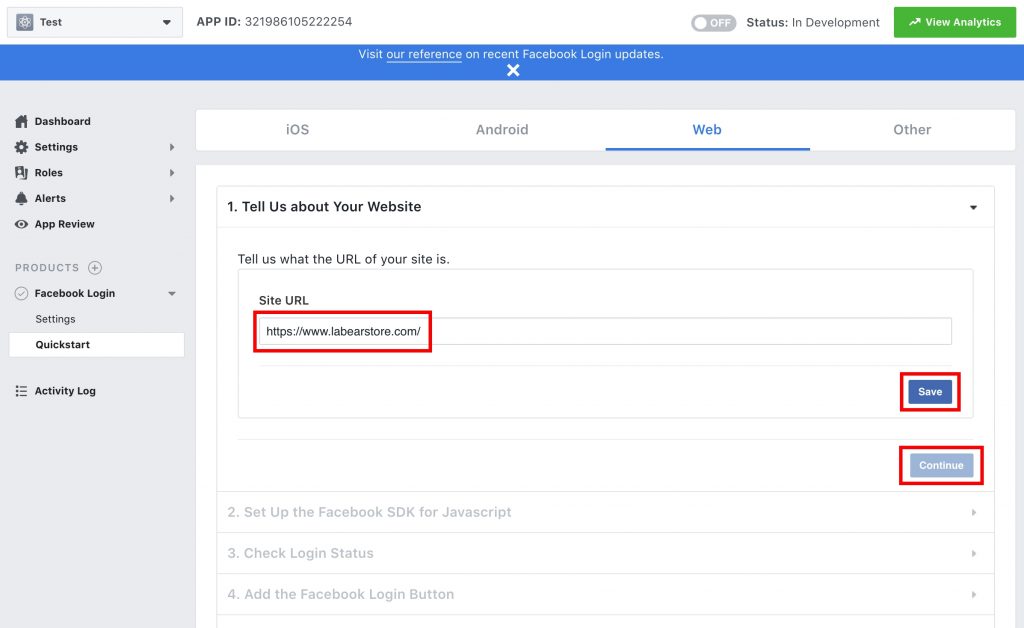Click the APP ID number text
Image resolution: width=1024 pixels, height=628 pixels.
coord(298,22)
